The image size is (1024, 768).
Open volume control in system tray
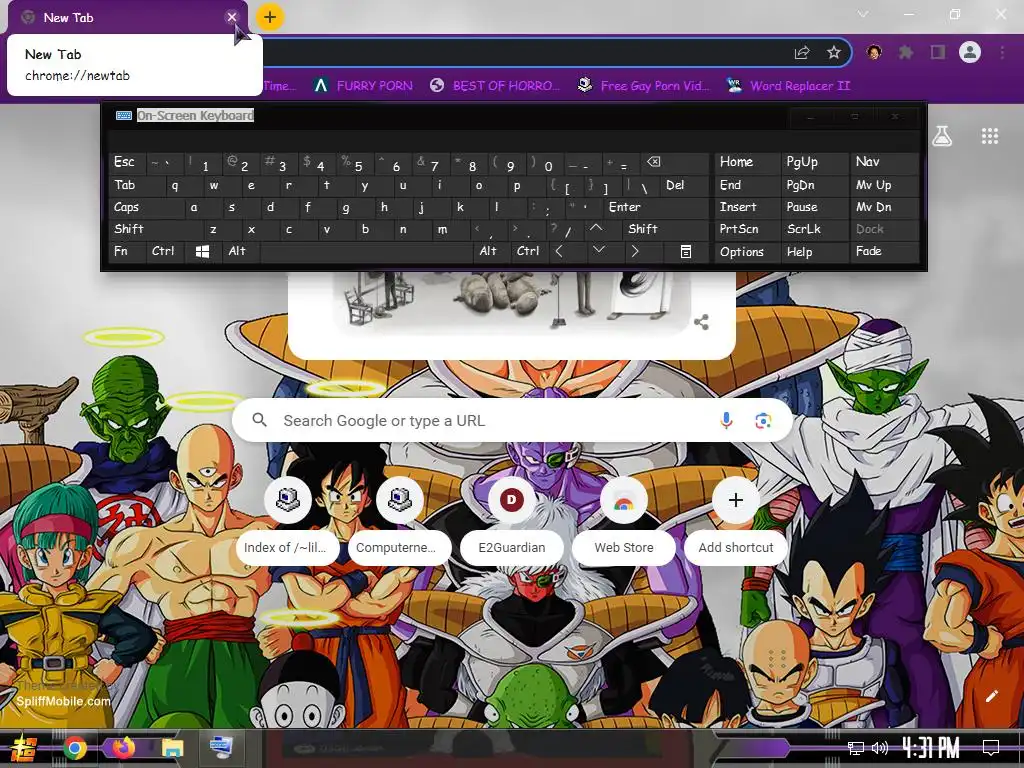[880, 748]
